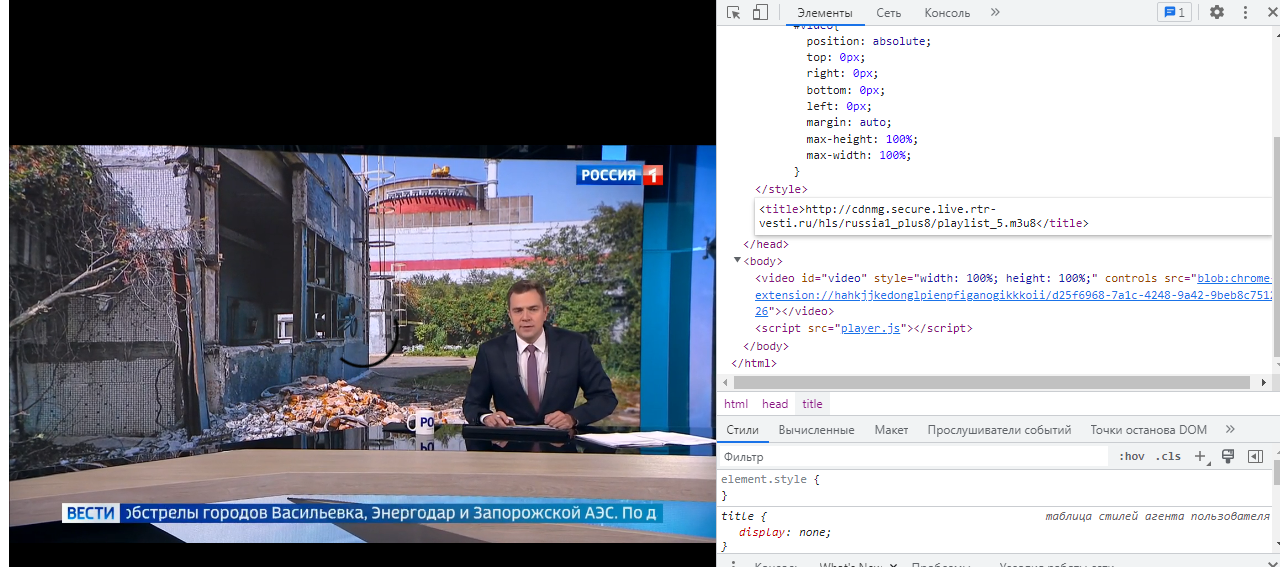Show more style pane tabs chevron
Viewport: 1280px width, 567px height.
[1231, 430]
